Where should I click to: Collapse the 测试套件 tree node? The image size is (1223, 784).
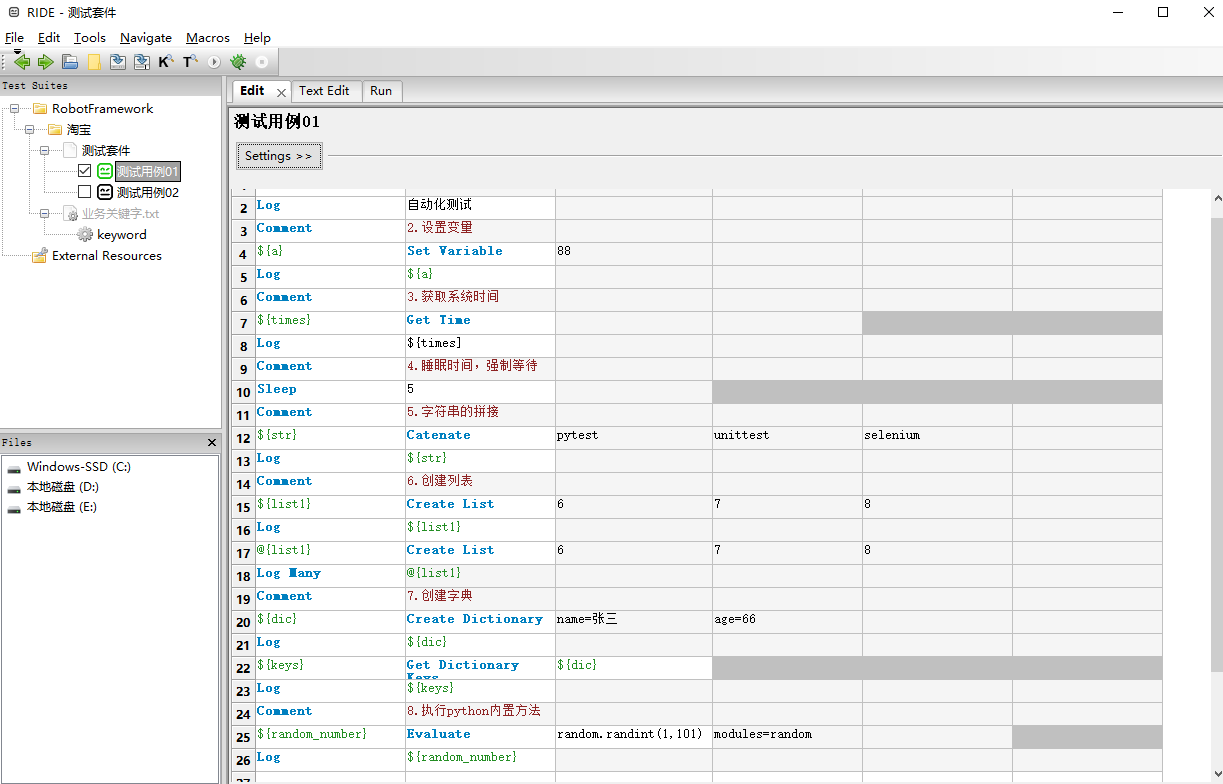pyautogui.click(x=44, y=150)
